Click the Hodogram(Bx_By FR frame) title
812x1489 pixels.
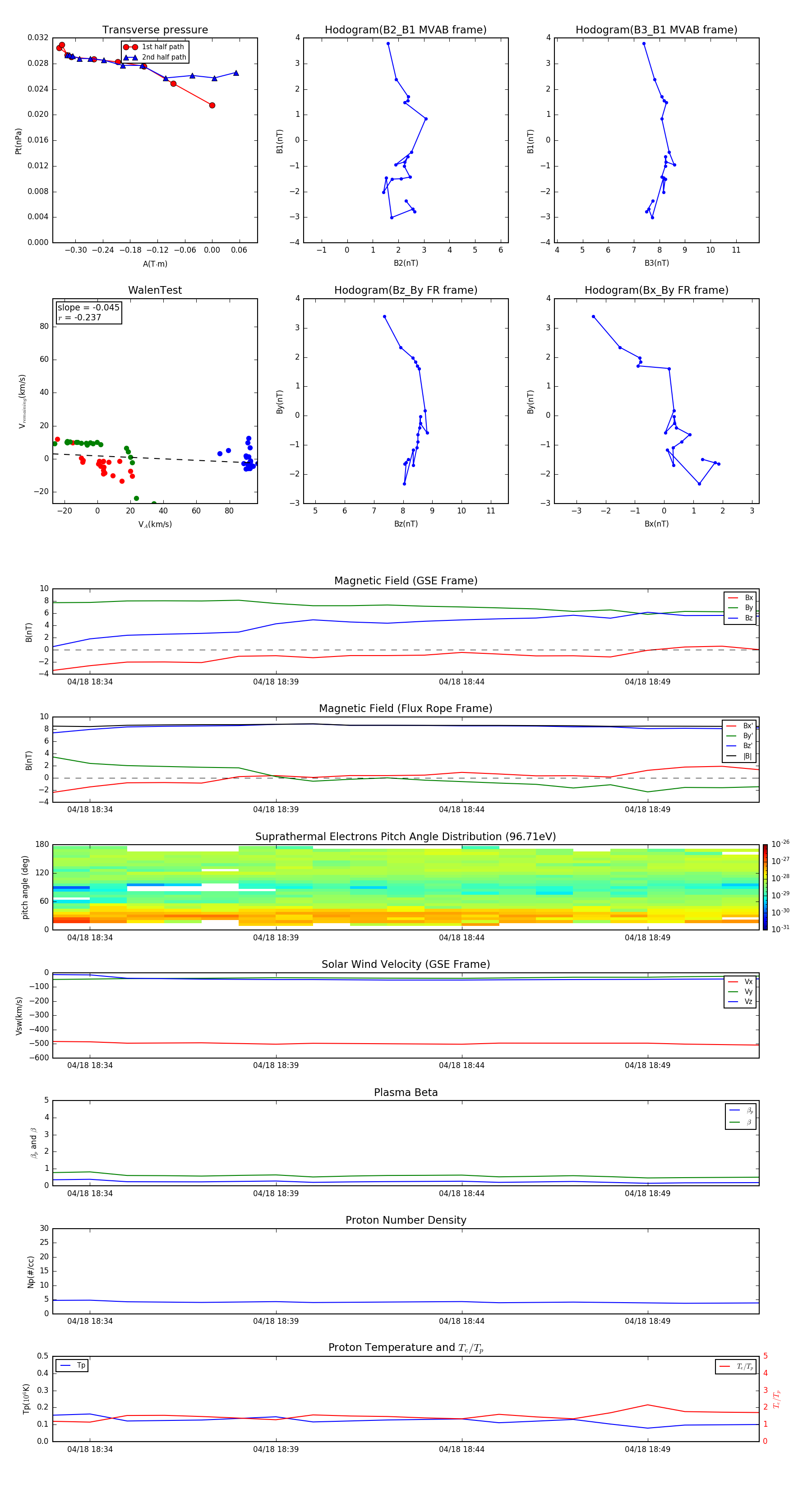pyautogui.click(x=656, y=290)
